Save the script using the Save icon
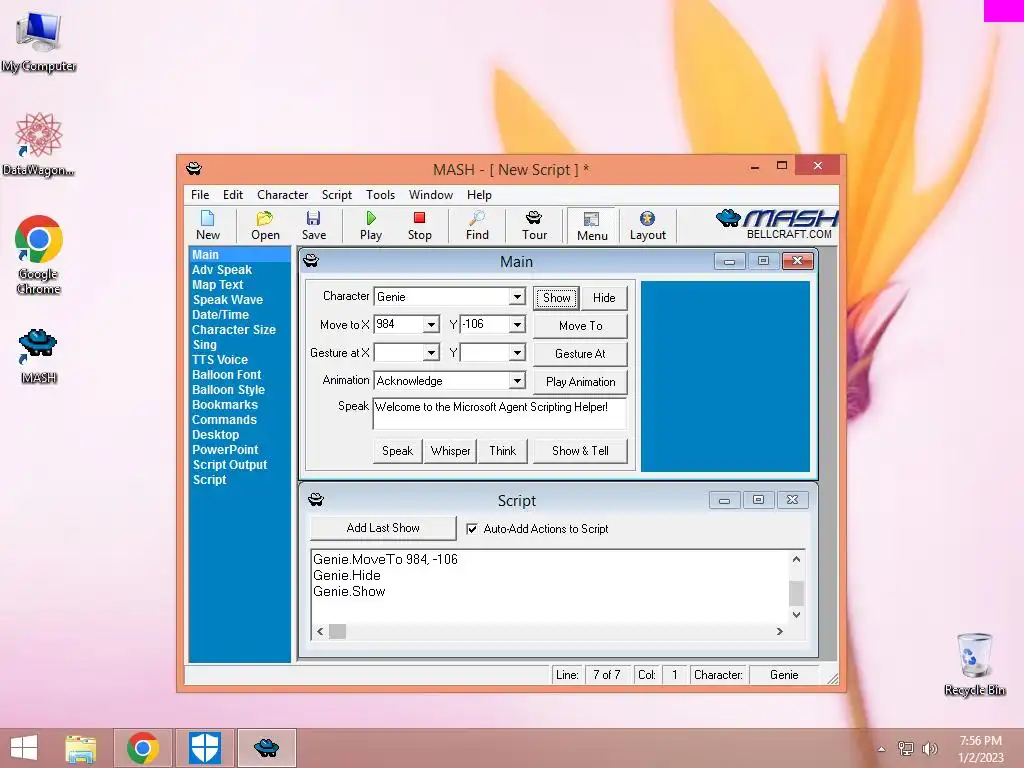This screenshot has width=1024, height=768. click(x=313, y=225)
